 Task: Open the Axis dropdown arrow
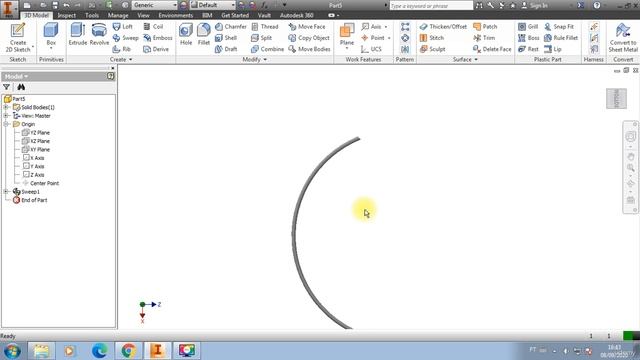pyautogui.click(x=386, y=27)
